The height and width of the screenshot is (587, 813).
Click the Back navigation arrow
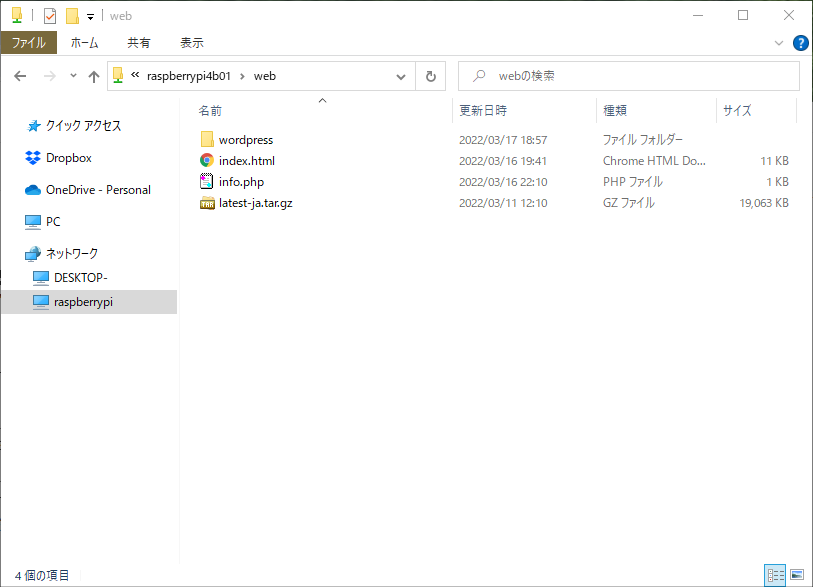(20, 76)
